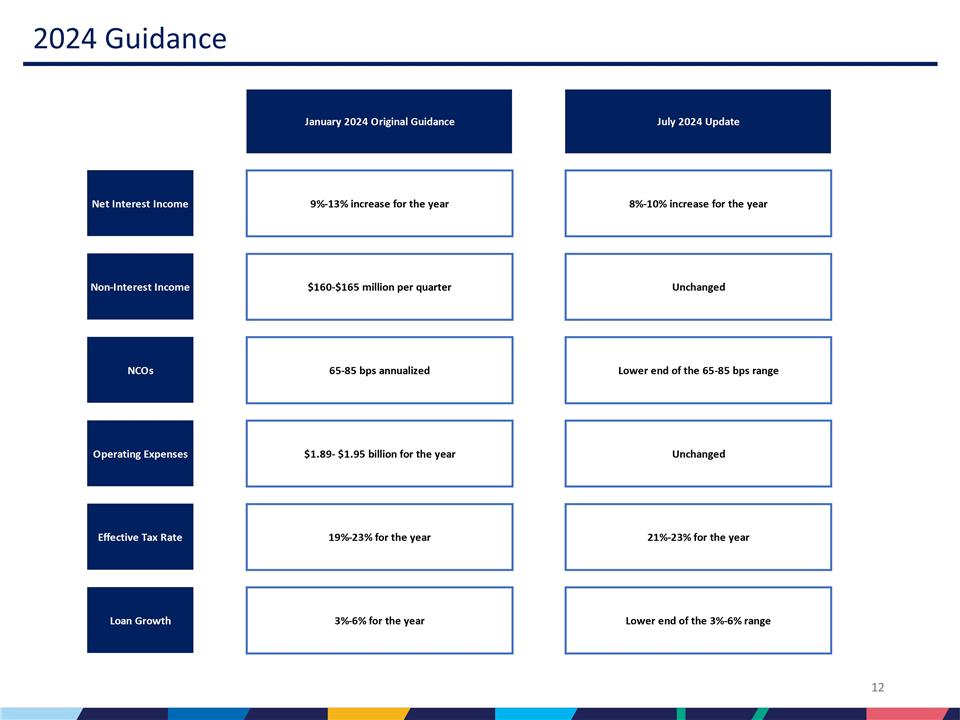Select the 8%-10% increase update cell
The image size is (960, 720).
pos(697,203)
